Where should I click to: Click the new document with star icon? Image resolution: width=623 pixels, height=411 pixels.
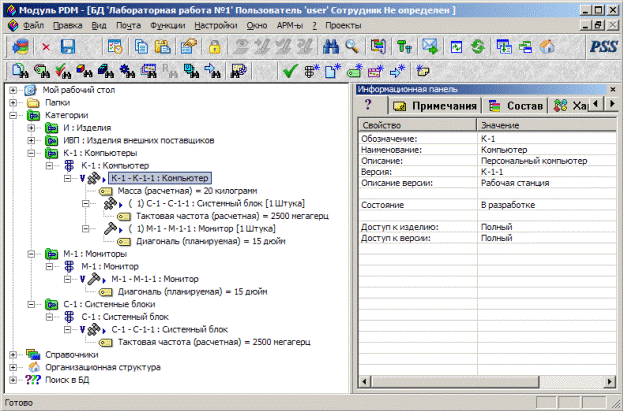pos(333,71)
